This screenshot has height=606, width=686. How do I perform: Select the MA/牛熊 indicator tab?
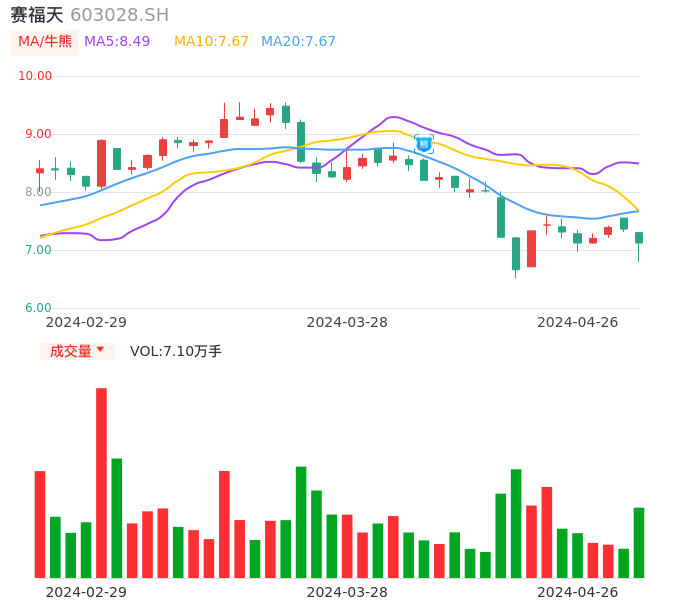coord(45,42)
